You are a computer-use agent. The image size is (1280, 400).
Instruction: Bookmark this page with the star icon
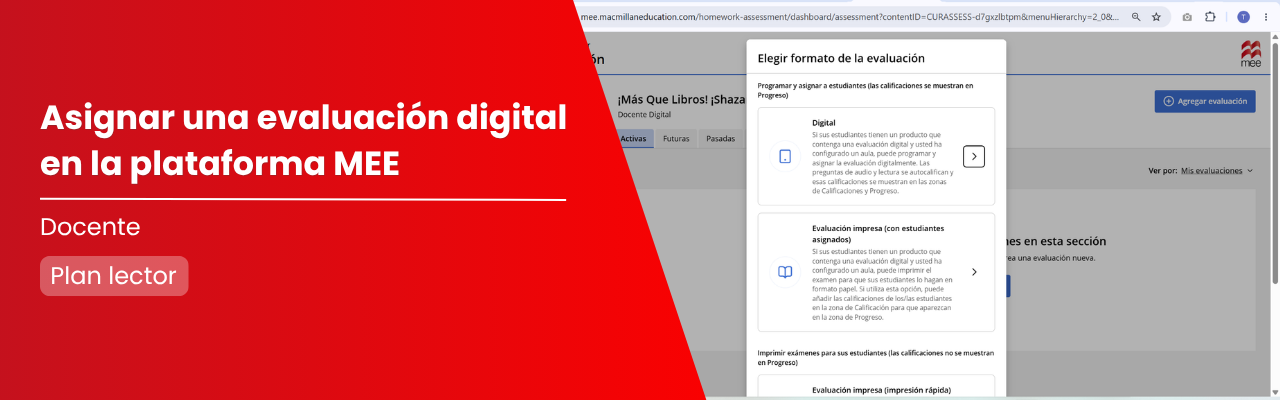[x=1156, y=17]
